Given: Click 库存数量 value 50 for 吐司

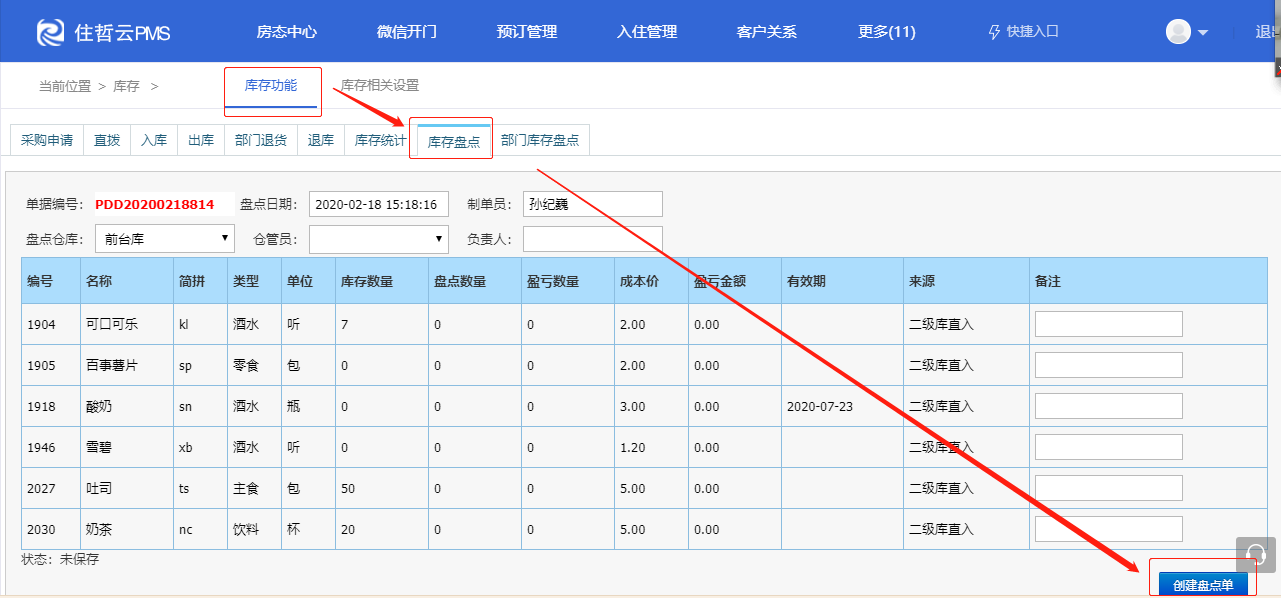Looking at the screenshot, I should [348, 489].
